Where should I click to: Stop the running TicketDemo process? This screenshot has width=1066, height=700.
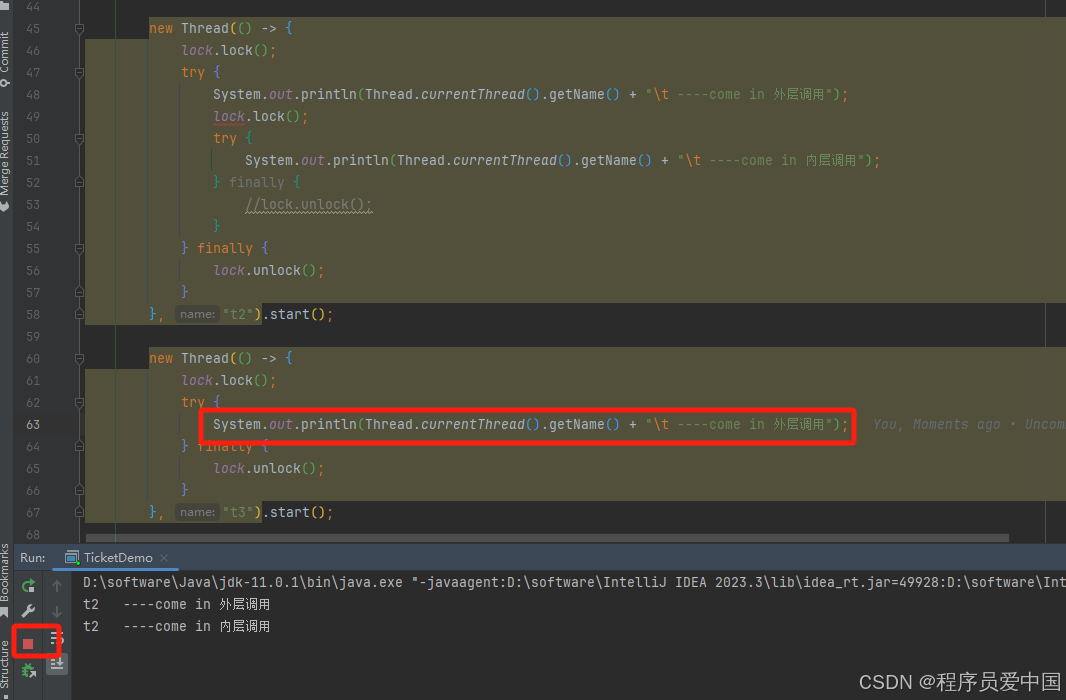[x=28, y=643]
